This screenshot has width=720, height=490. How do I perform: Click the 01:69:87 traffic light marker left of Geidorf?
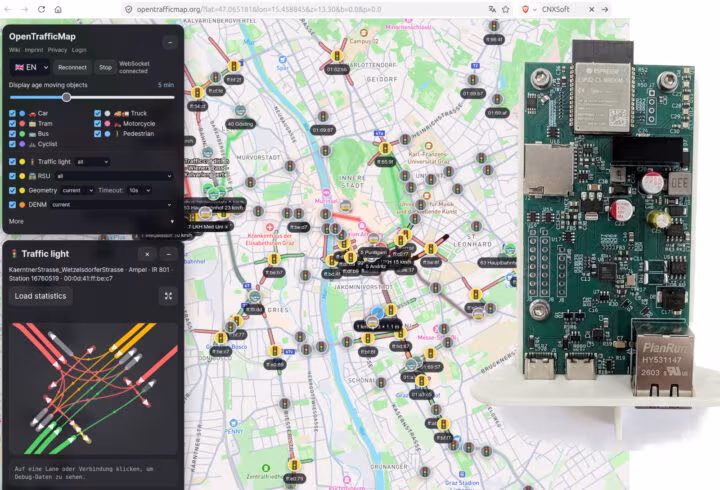click(323, 118)
